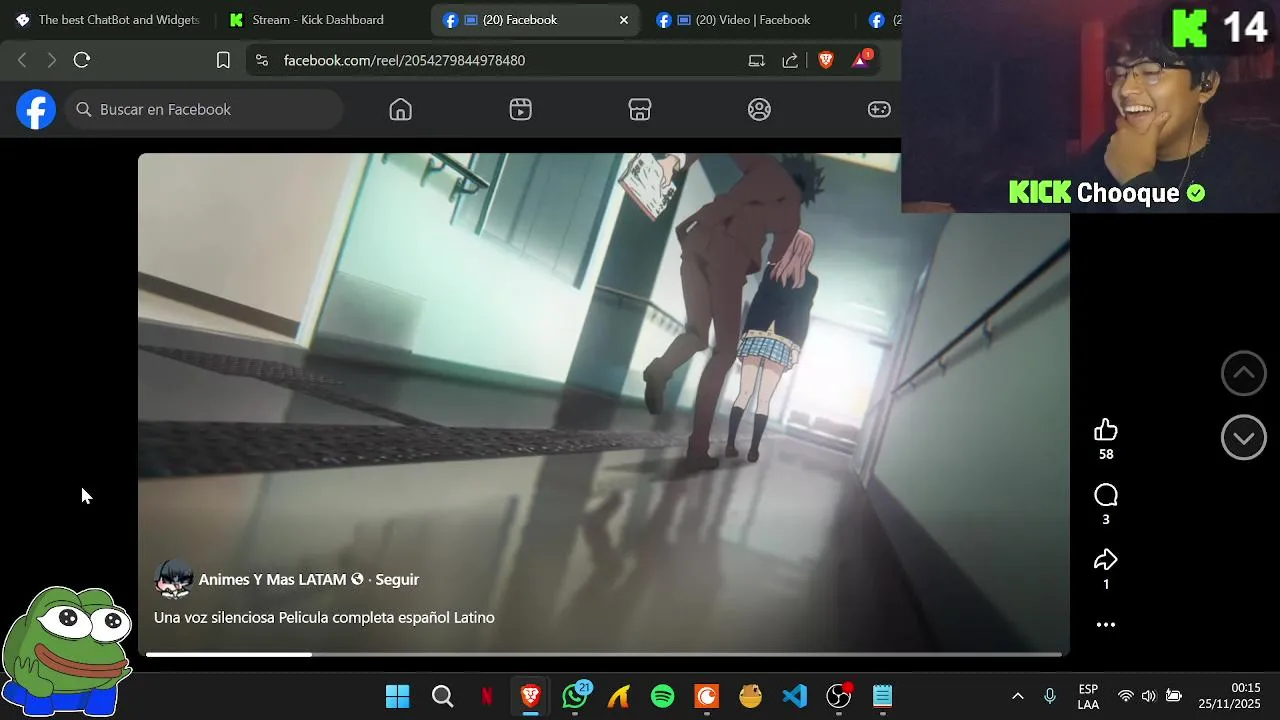Open battery status tray icon
This screenshot has width=1280, height=720.
[x=1174, y=696]
